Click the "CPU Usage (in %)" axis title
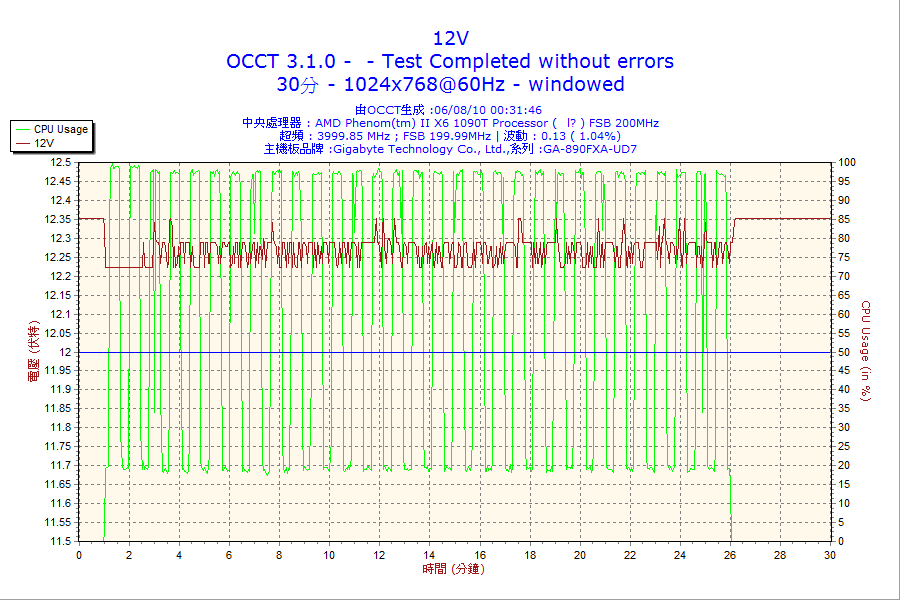900x600 pixels. coord(866,351)
